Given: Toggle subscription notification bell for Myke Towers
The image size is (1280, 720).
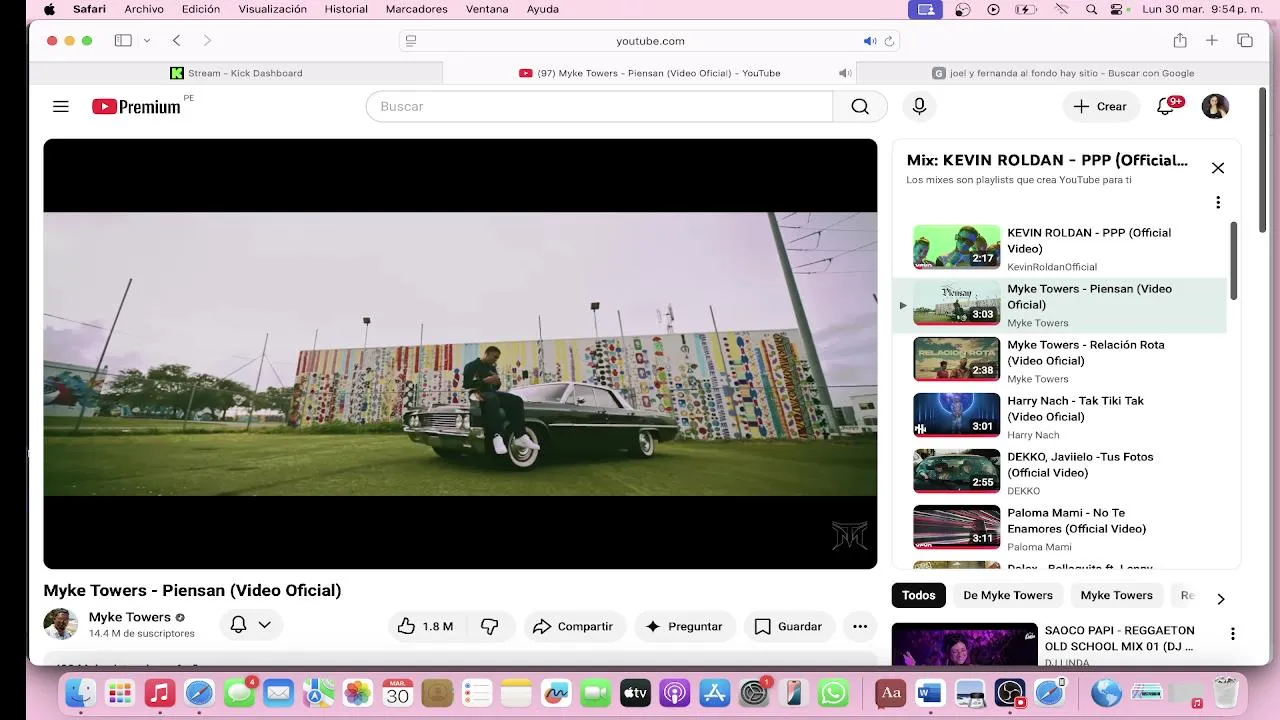Looking at the screenshot, I should 238,625.
